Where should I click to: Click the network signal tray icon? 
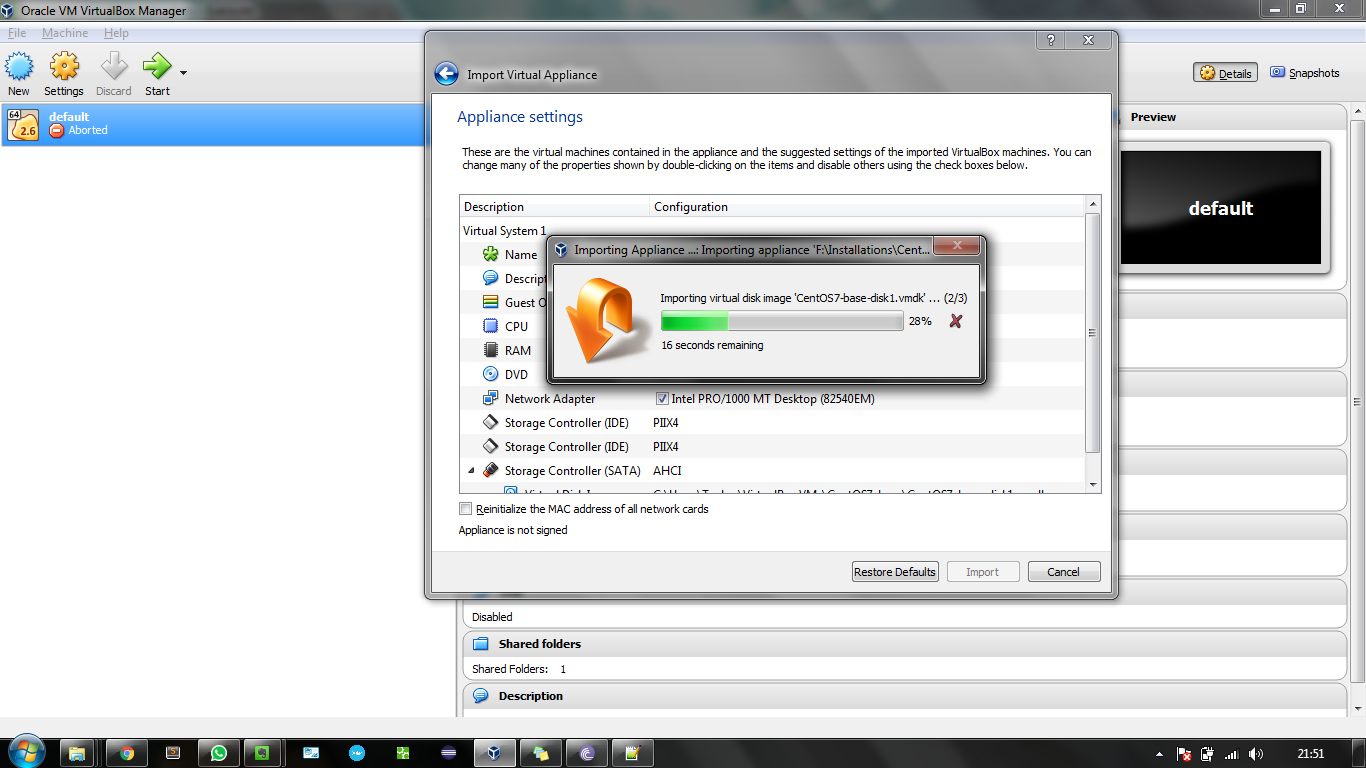click(1232, 754)
